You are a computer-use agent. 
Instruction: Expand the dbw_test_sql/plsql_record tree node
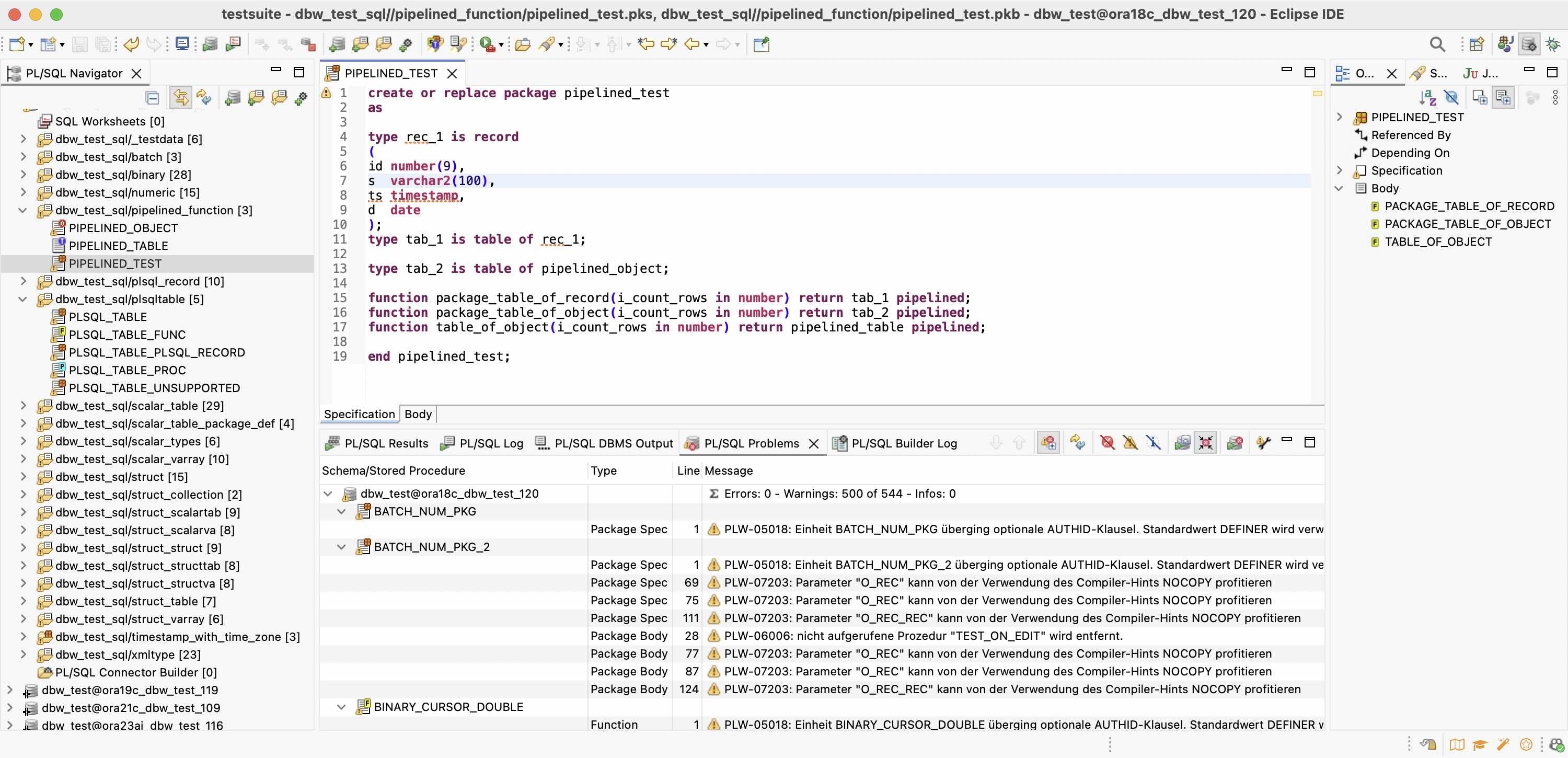[x=23, y=281]
